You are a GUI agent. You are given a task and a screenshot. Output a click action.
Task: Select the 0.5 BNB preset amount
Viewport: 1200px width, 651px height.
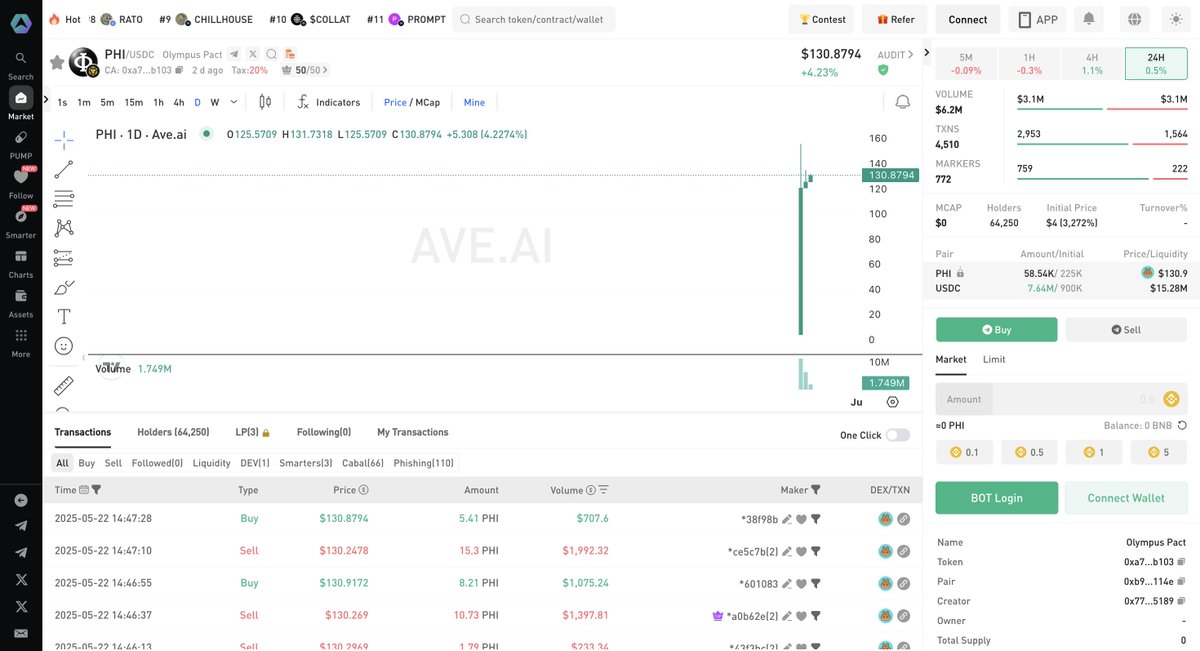click(x=1029, y=452)
